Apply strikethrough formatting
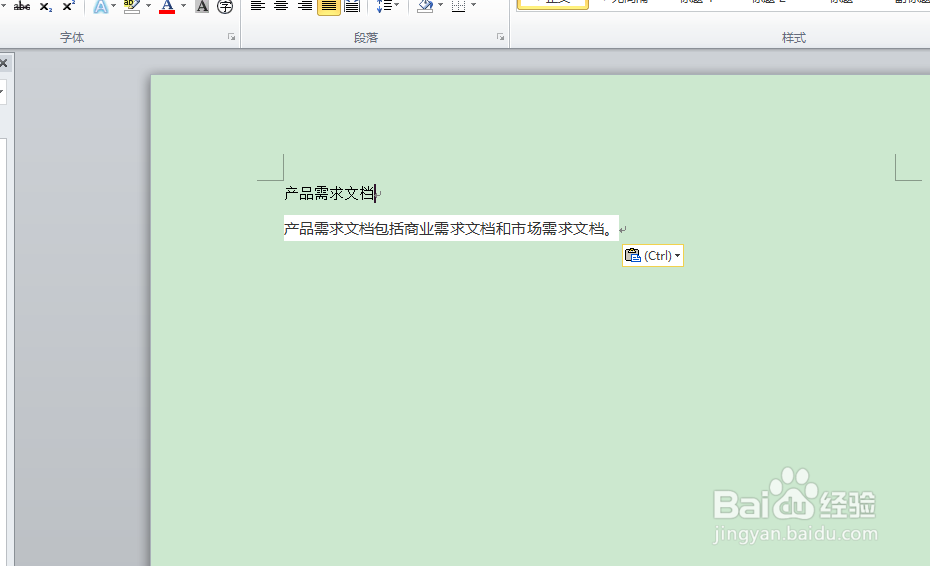 22,6
